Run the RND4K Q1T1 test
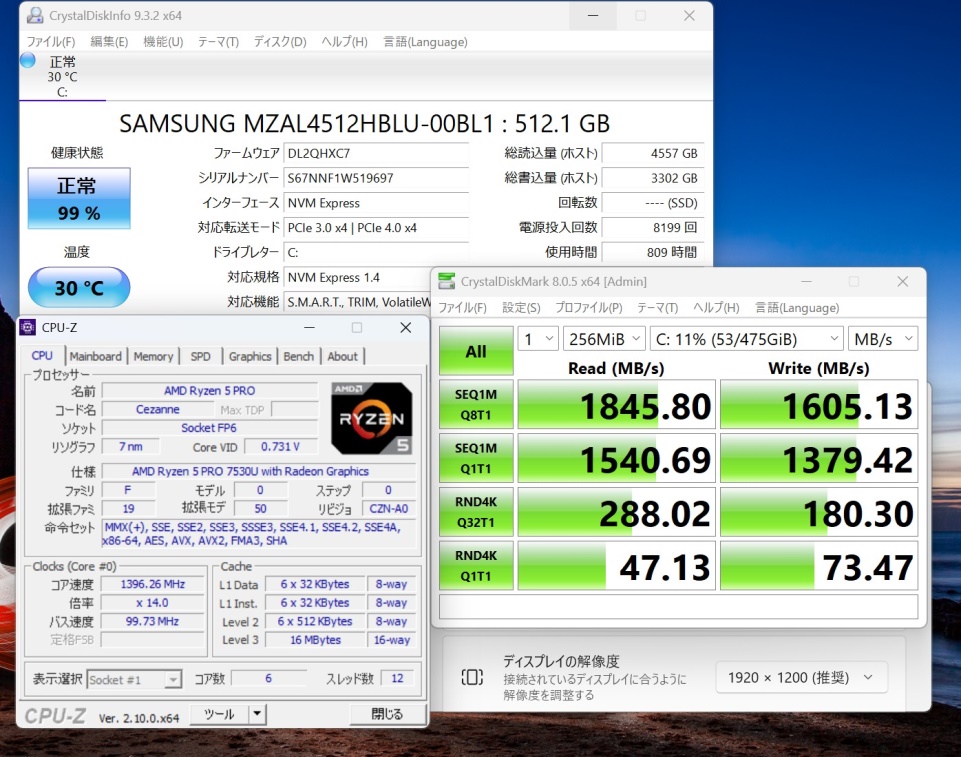The height and width of the screenshot is (757, 961). (476, 565)
